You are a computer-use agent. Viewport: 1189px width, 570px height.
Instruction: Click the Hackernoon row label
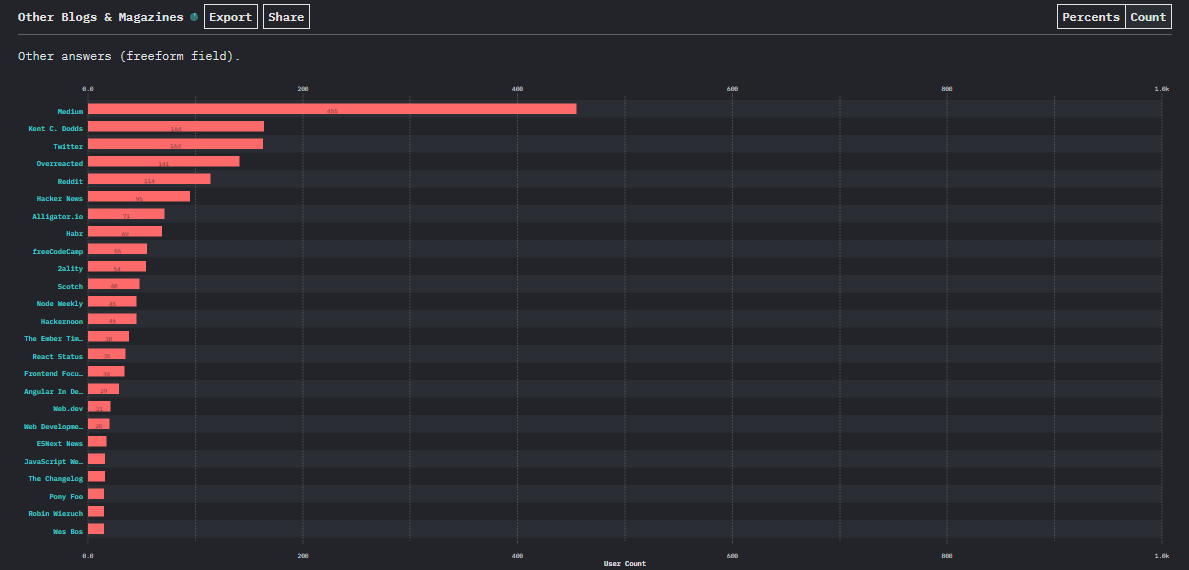tap(62, 321)
